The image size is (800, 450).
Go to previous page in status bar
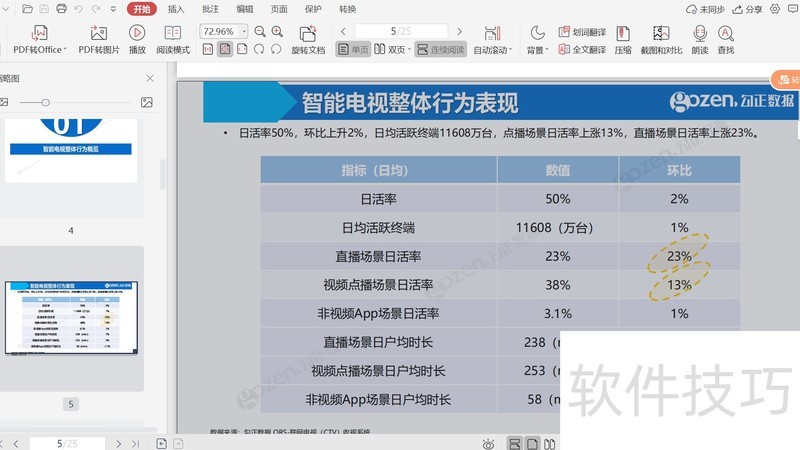pos(16,444)
